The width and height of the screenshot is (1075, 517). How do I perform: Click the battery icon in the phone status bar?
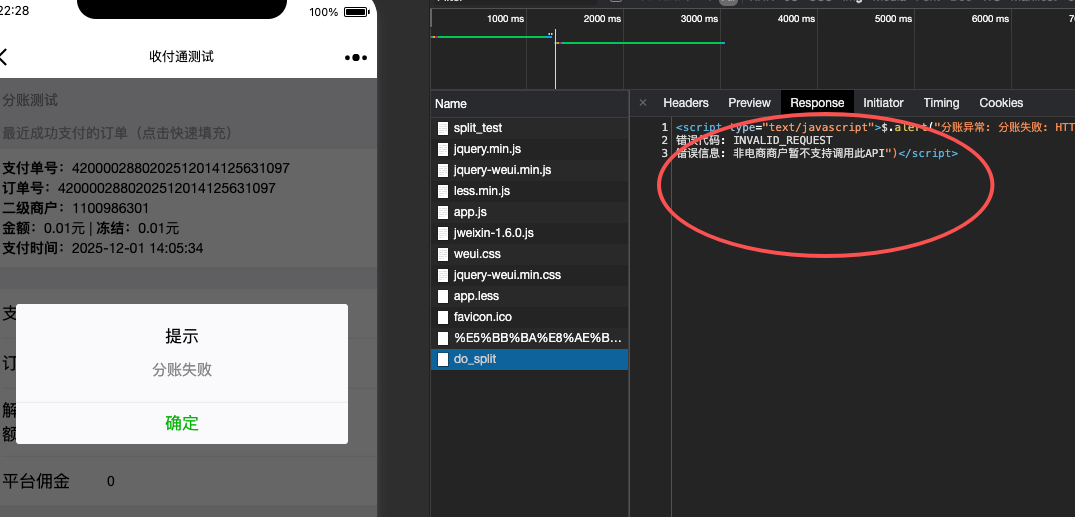click(357, 12)
